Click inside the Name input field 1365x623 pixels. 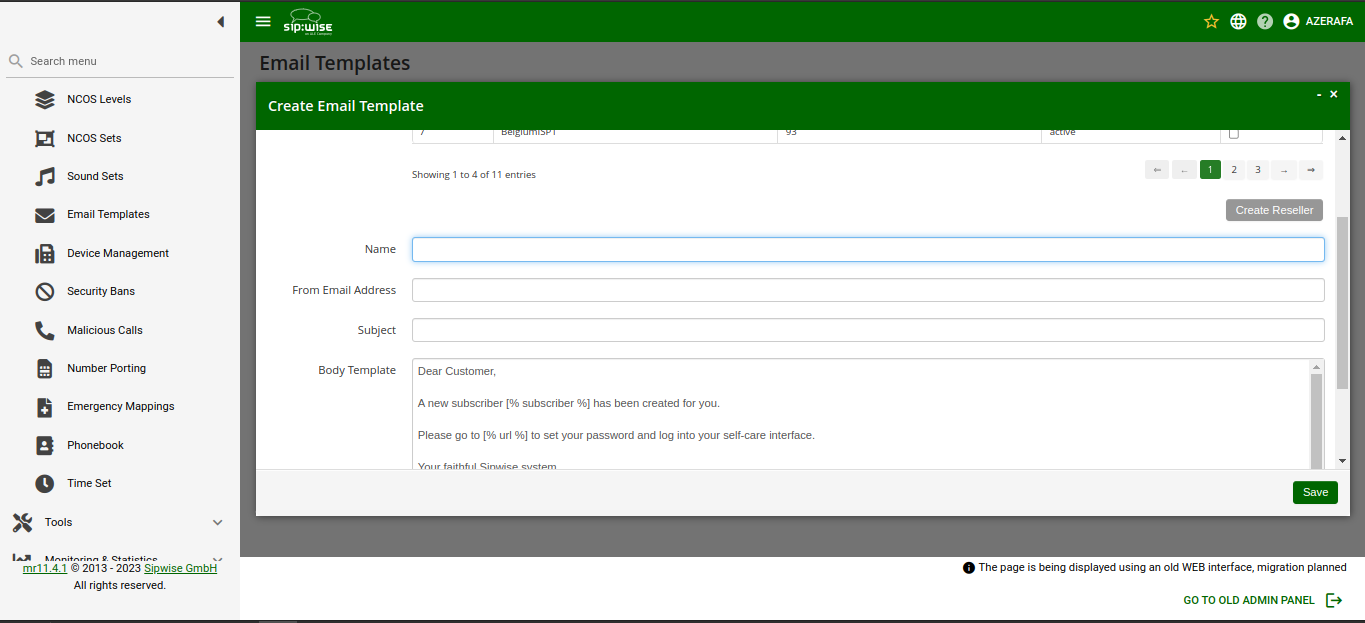coord(868,249)
